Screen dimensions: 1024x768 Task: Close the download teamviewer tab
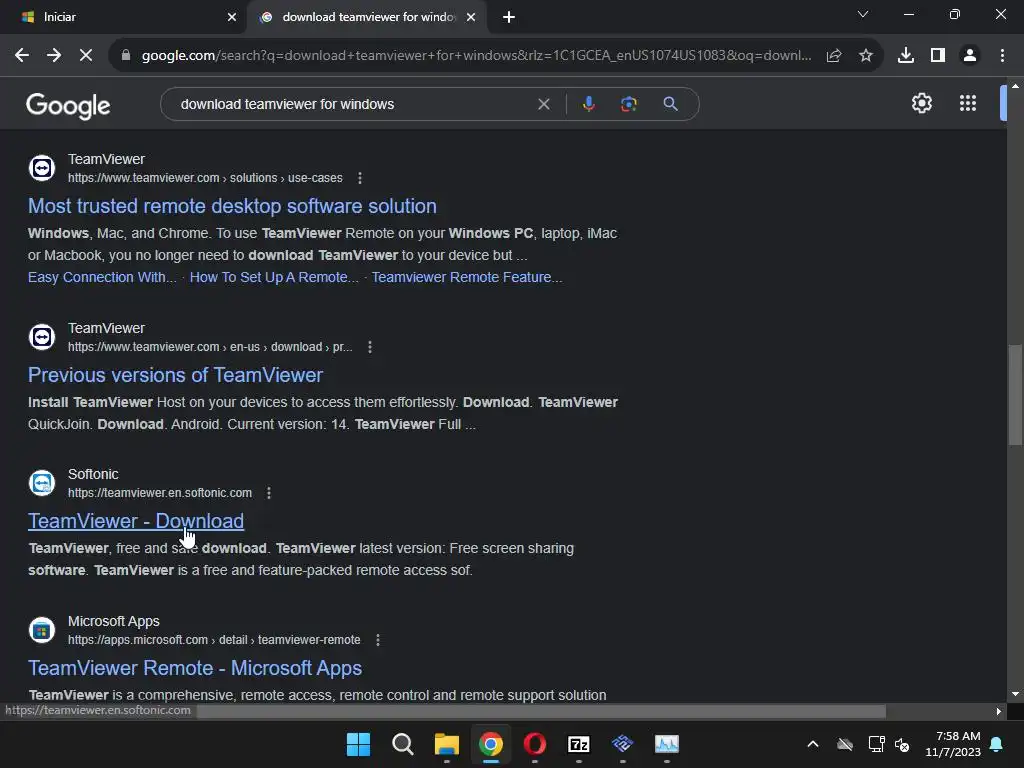coord(471,17)
